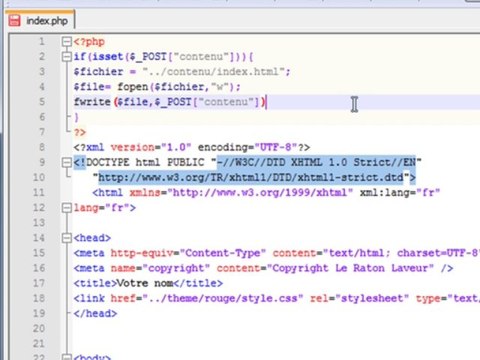Click line number 3 in the margin

[42, 72]
